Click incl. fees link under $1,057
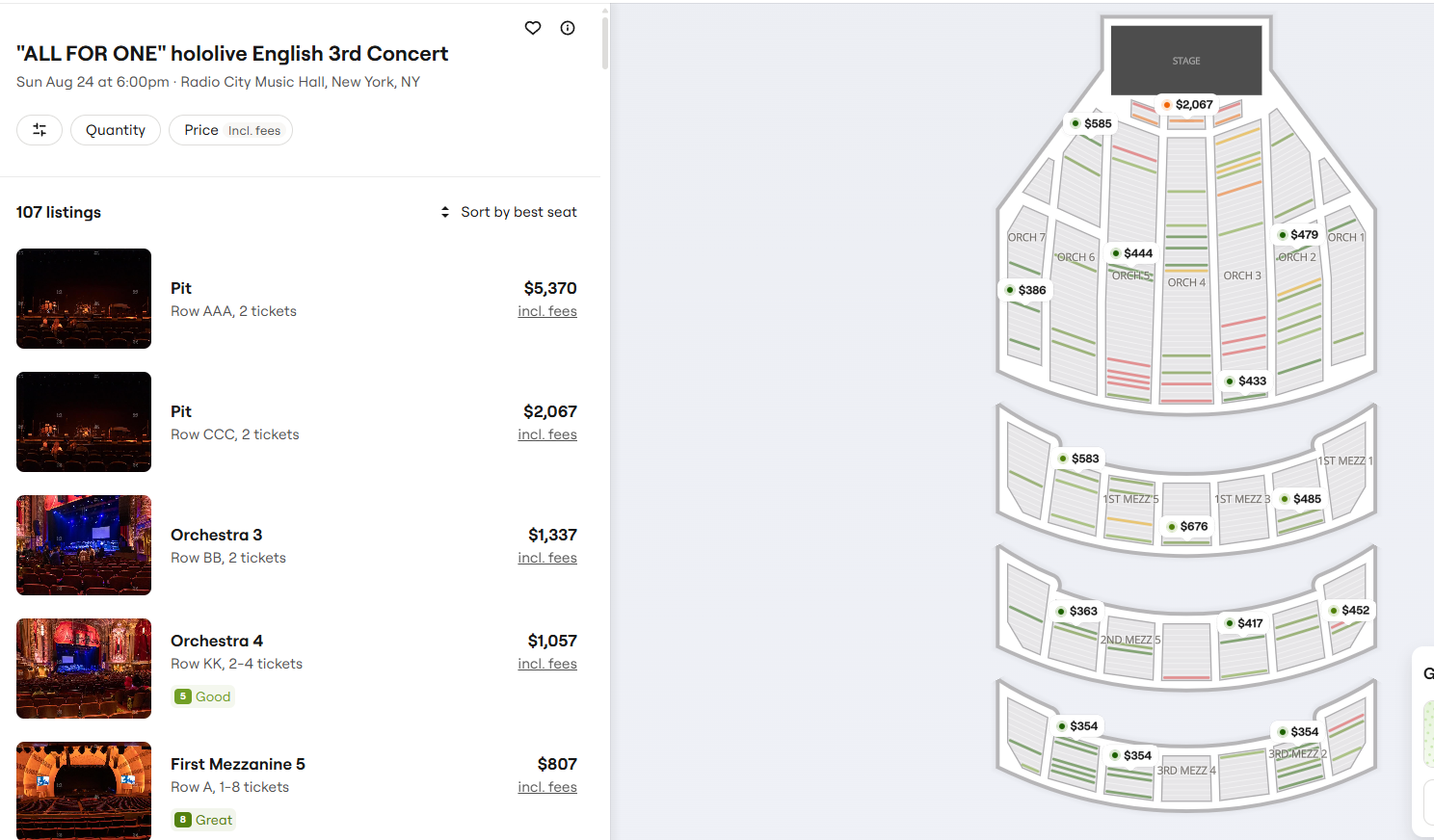 point(547,664)
